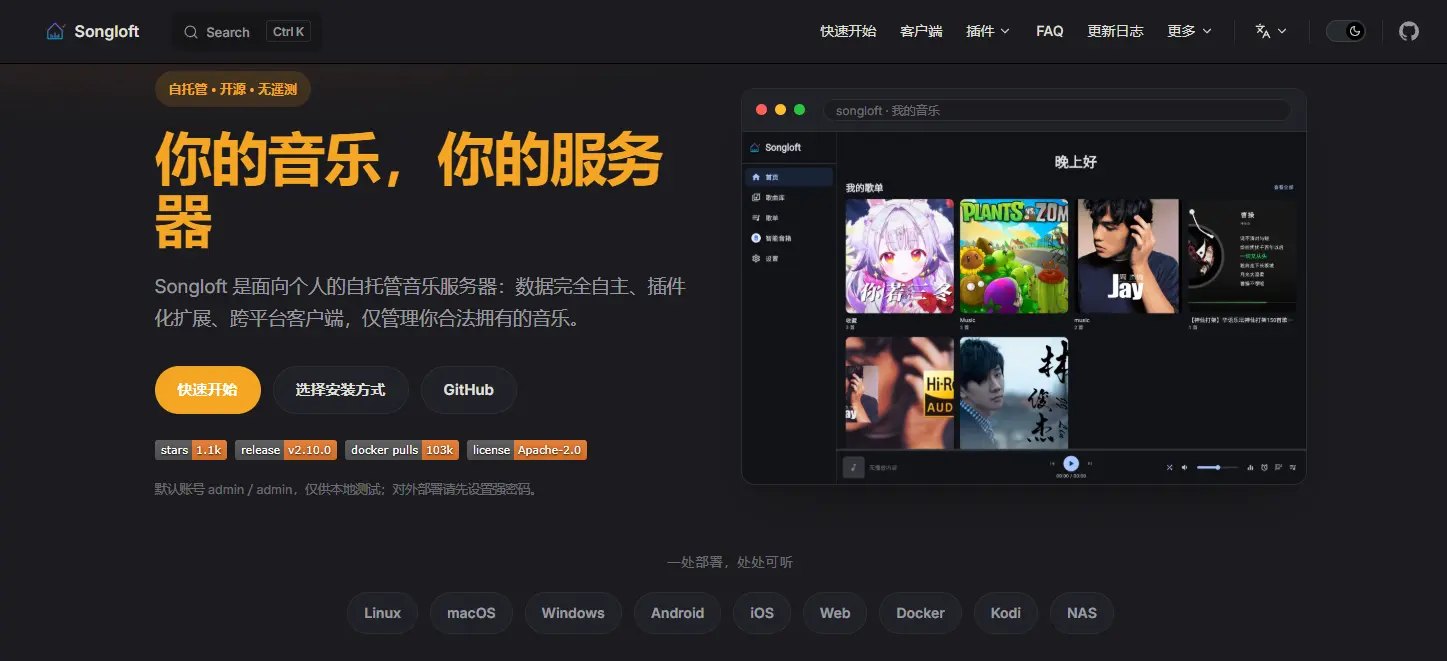Click the Hi-Res Audio playlist cover
This screenshot has width=1447, height=661.
(900, 393)
